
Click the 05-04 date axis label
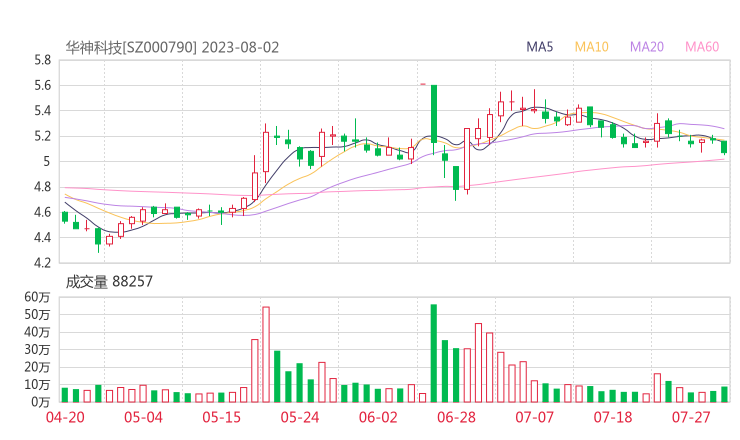point(143,417)
